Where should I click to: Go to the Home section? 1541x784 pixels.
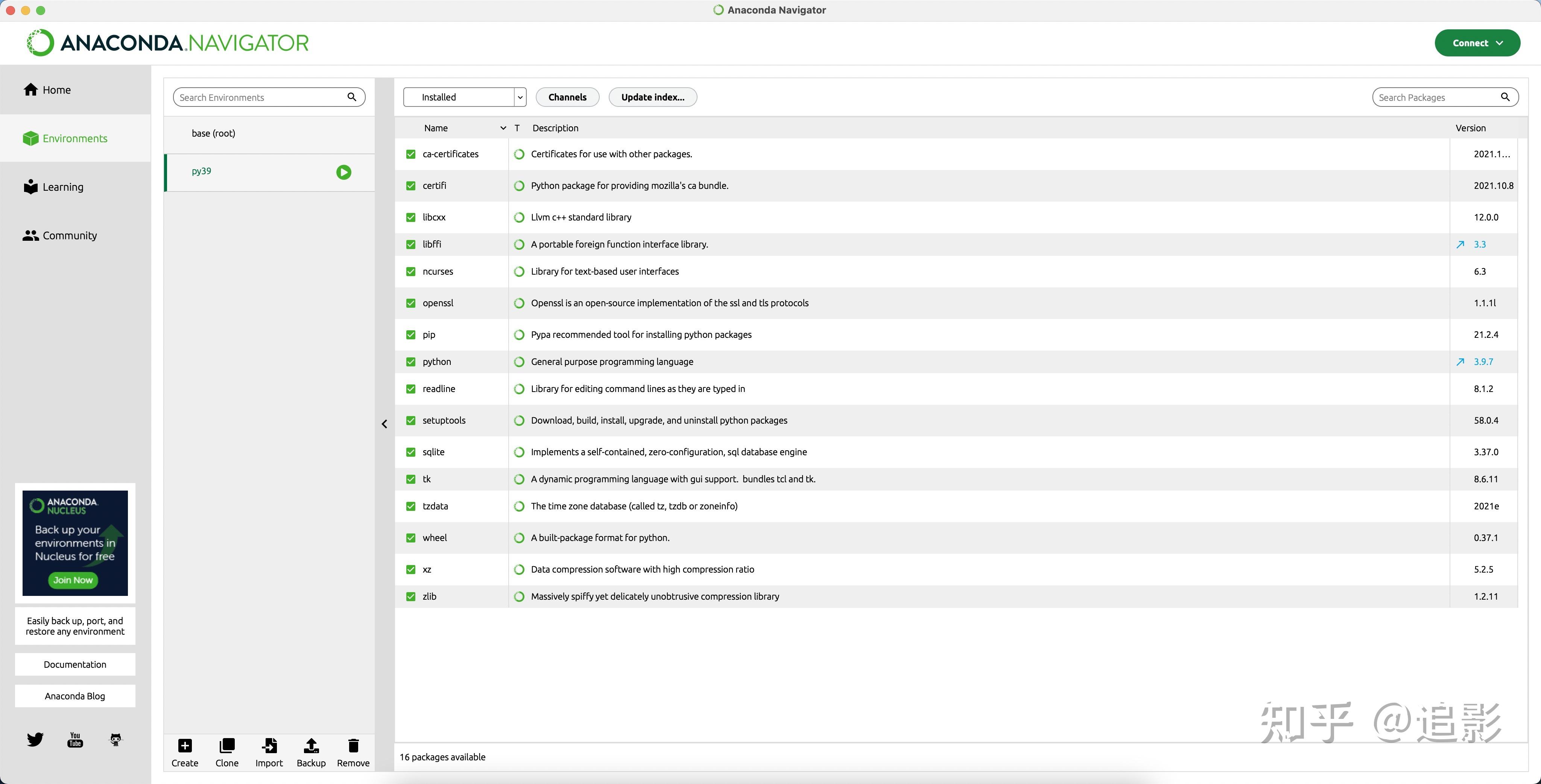click(x=75, y=90)
